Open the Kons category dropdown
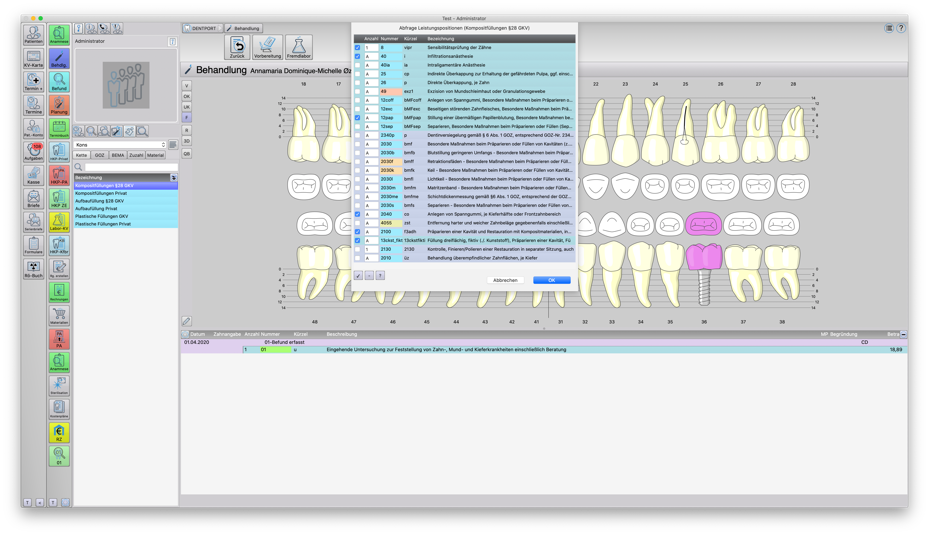929x535 pixels. pyautogui.click(x=120, y=145)
